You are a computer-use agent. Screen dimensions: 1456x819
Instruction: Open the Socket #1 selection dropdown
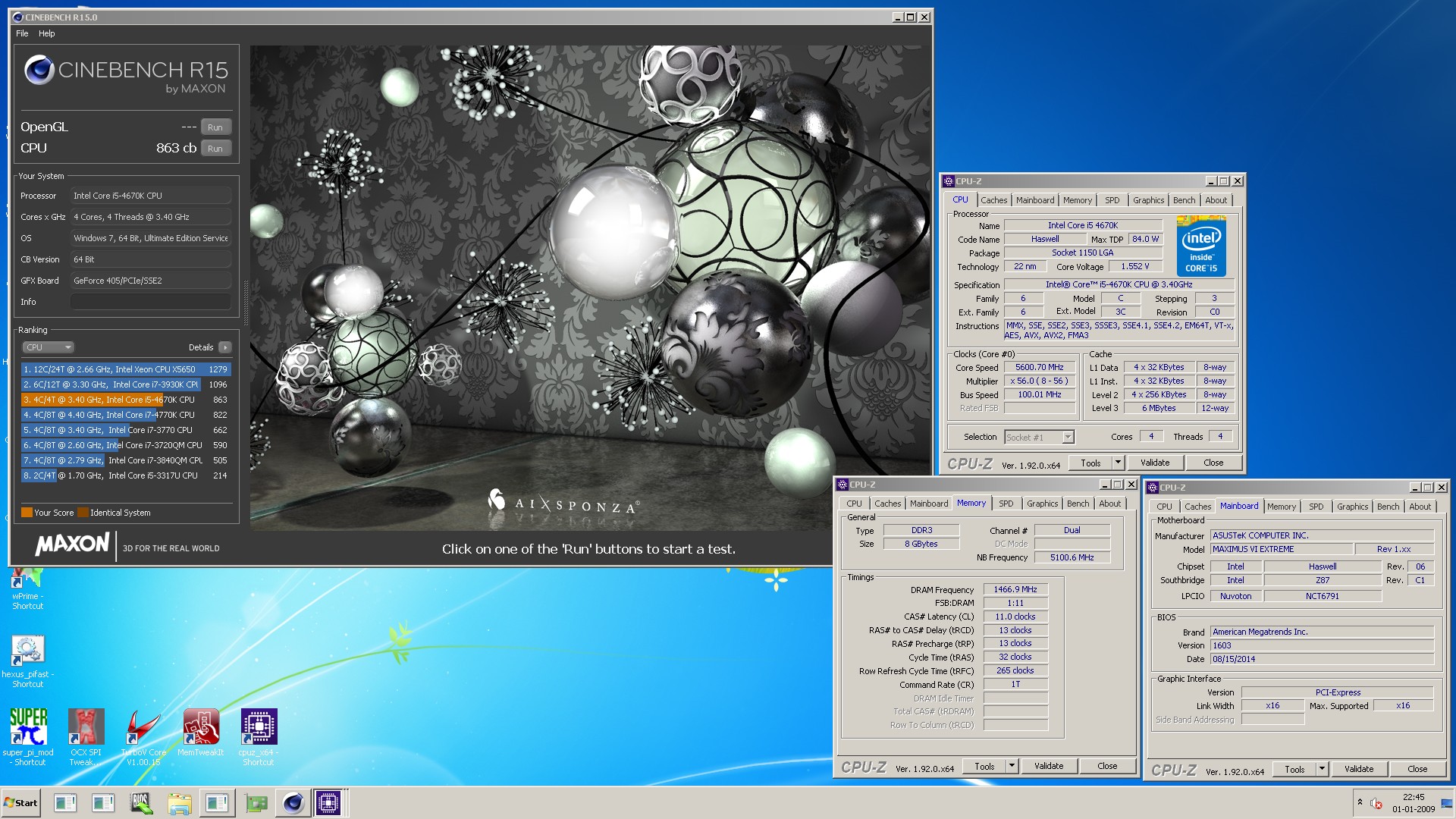coord(1039,437)
